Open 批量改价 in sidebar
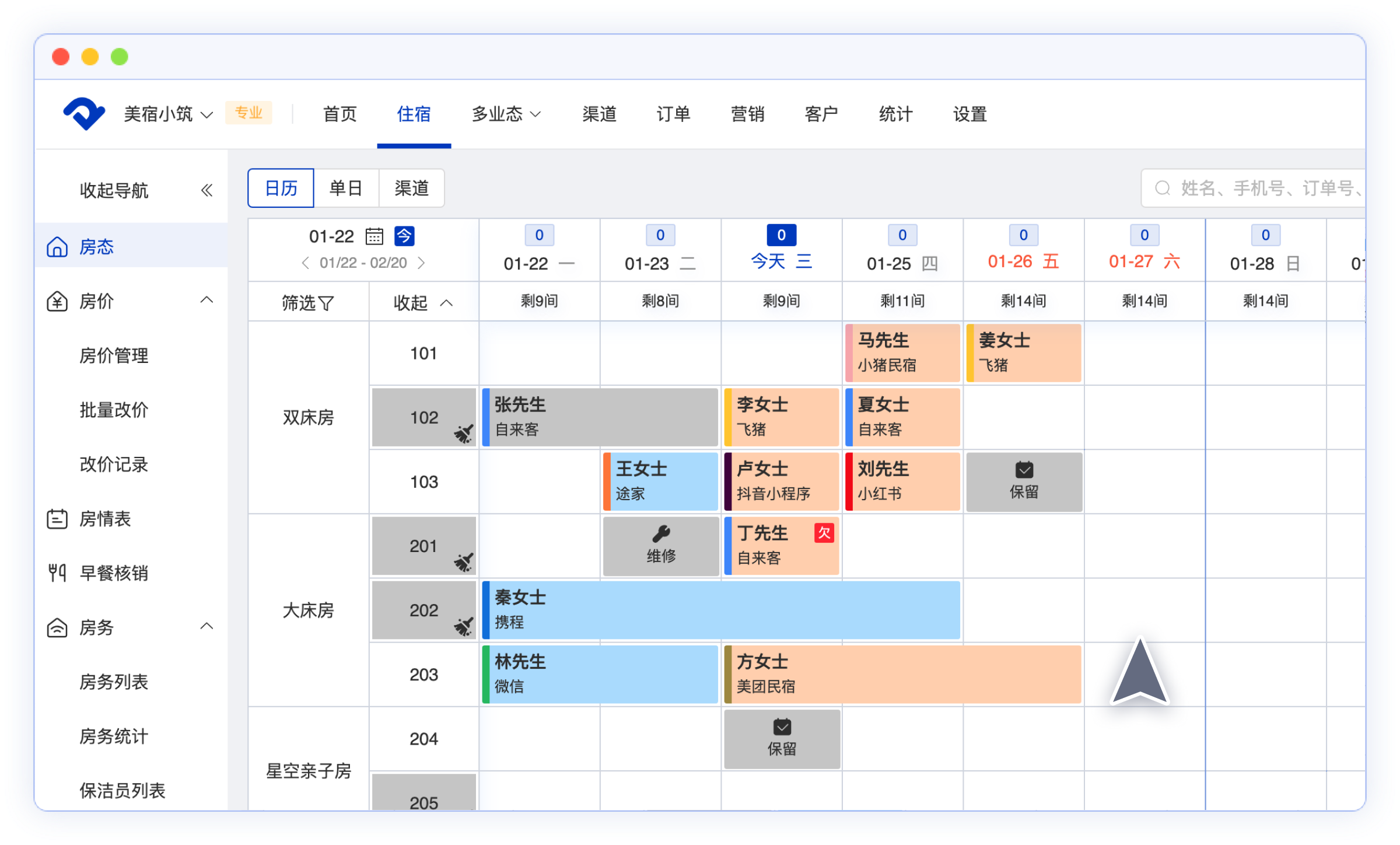This screenshot has width=1400, height=845. 114,410
